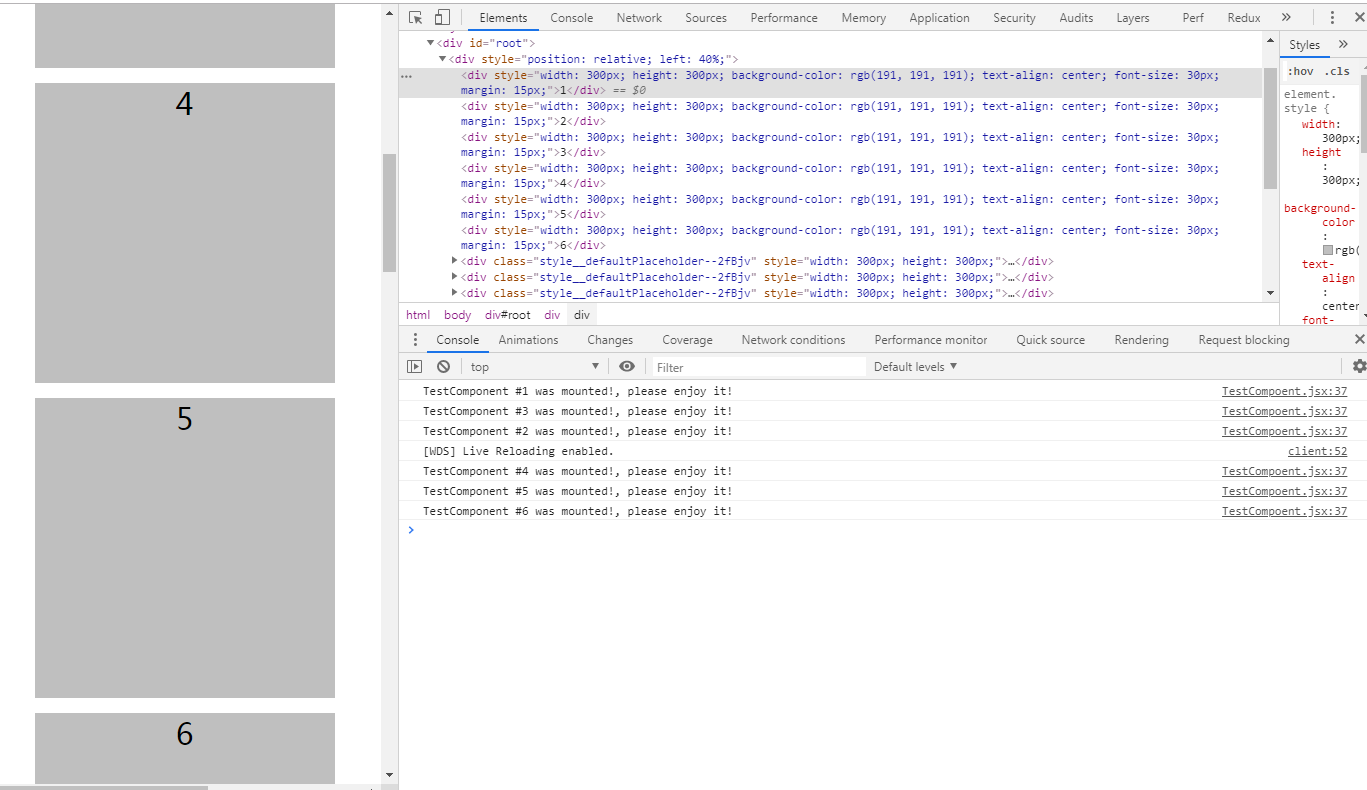Toggle the :hov element state panel

pyautogui.click(x=1300, y=71)
